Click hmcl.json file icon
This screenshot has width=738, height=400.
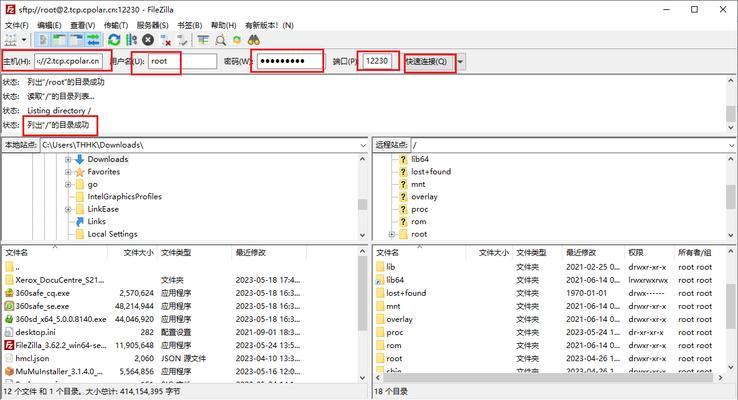[x=9, y=359]
